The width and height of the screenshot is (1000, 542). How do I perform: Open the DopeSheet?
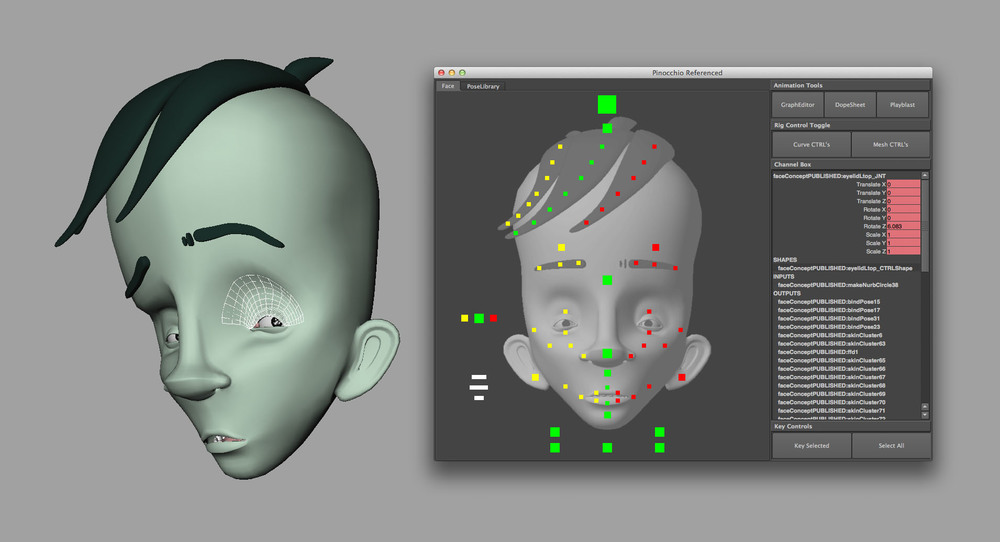click(850, 105)
